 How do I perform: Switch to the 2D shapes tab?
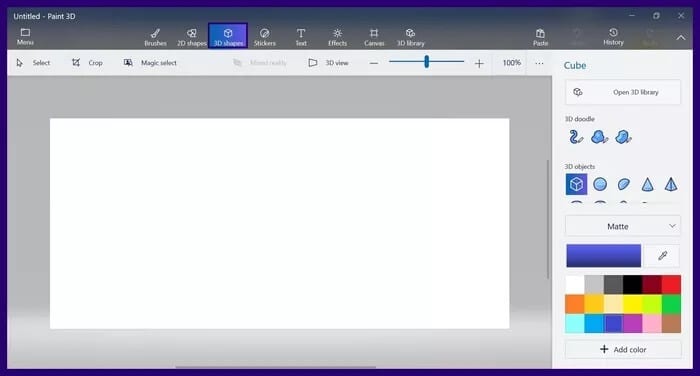[x=192, y=37]
